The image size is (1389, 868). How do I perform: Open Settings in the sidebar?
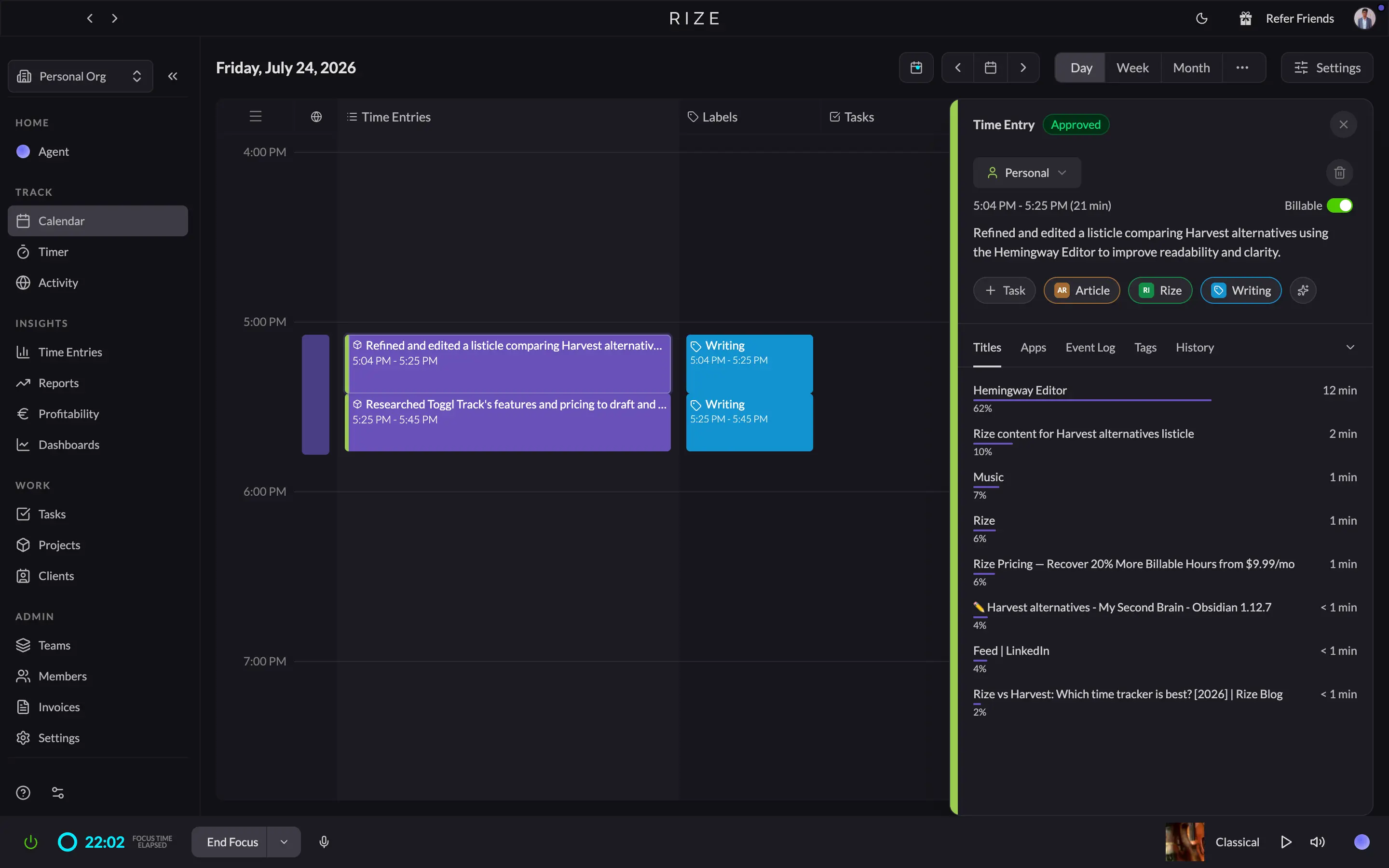(x=97, y=738)
